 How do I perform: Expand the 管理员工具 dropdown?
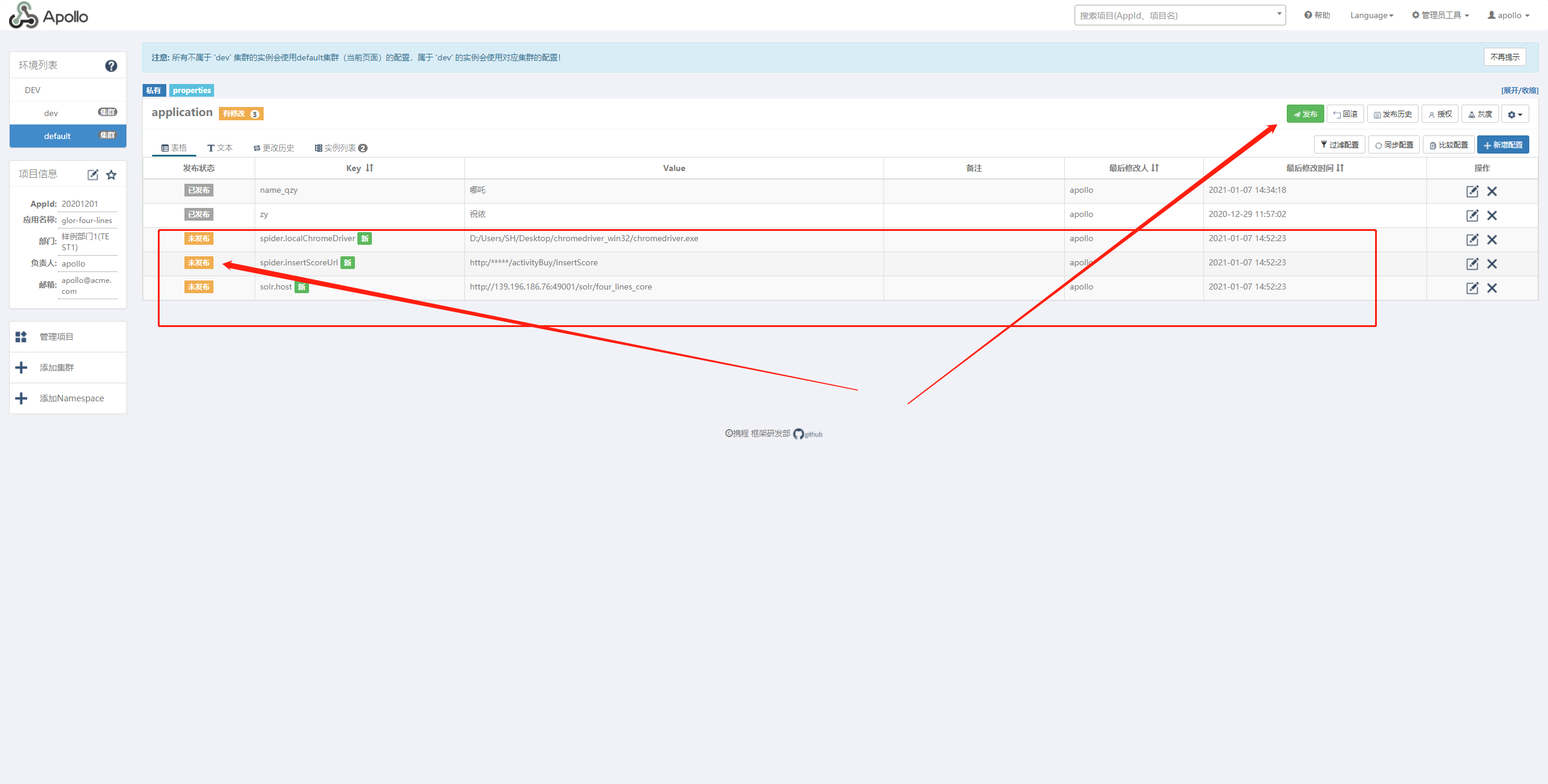(1440, 15)
